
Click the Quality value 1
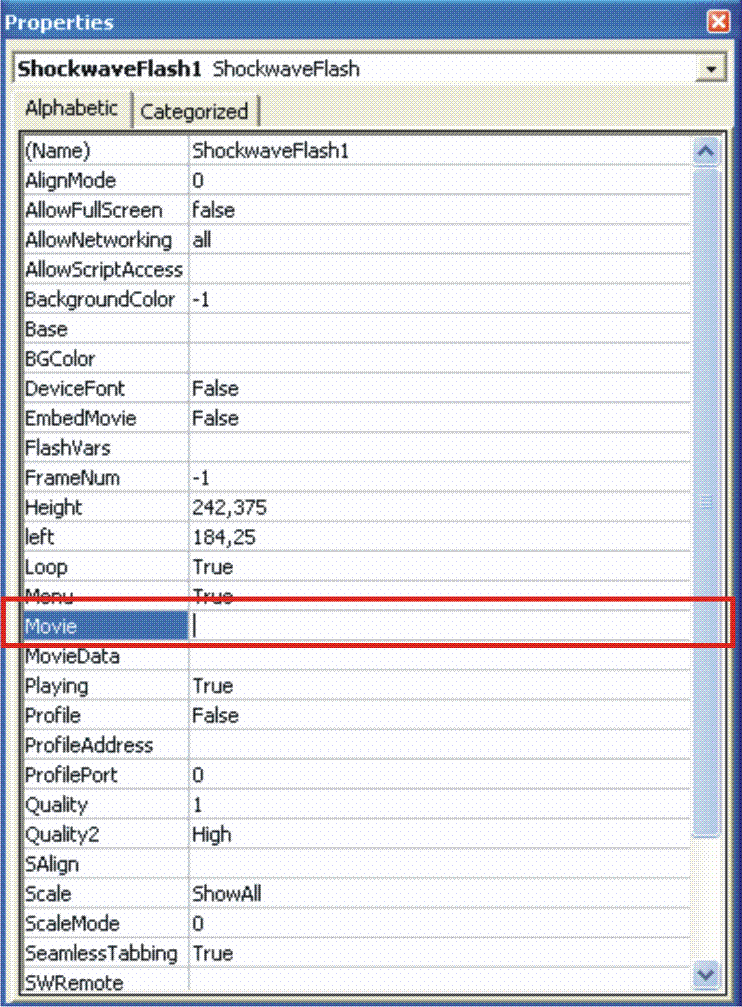(x=197, y=805)
